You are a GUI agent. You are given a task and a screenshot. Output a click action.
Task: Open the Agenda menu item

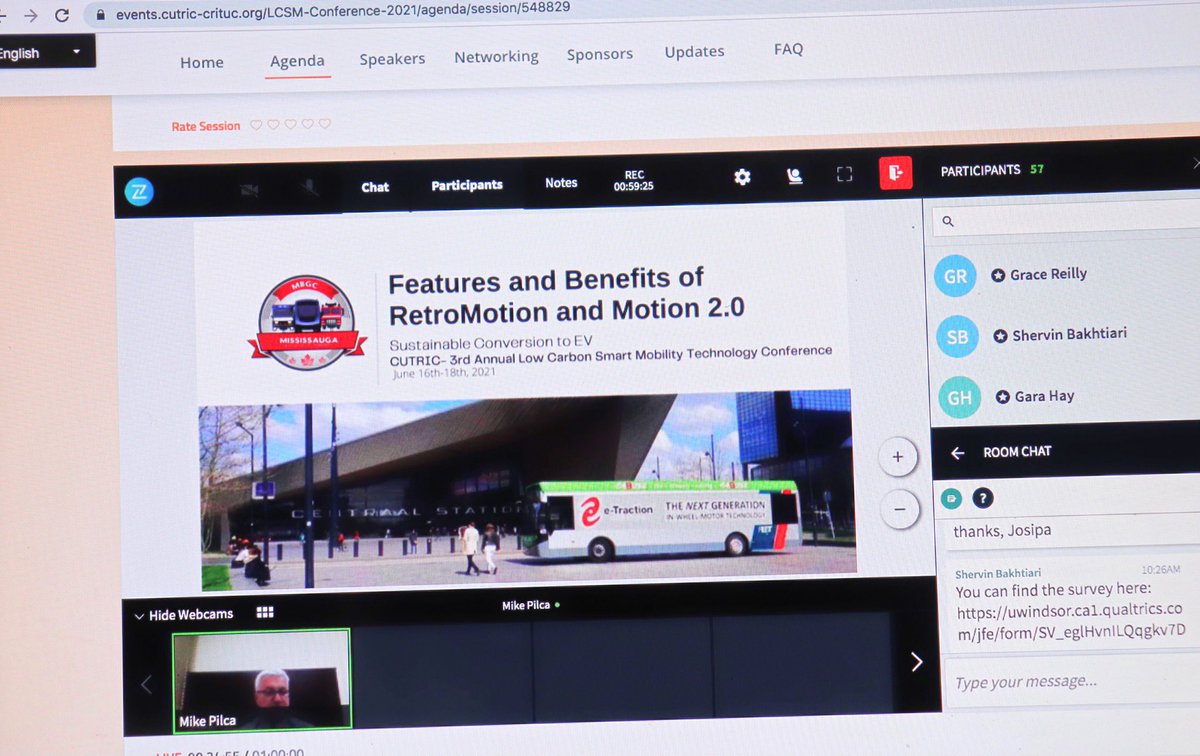click(x=297, y=61)
